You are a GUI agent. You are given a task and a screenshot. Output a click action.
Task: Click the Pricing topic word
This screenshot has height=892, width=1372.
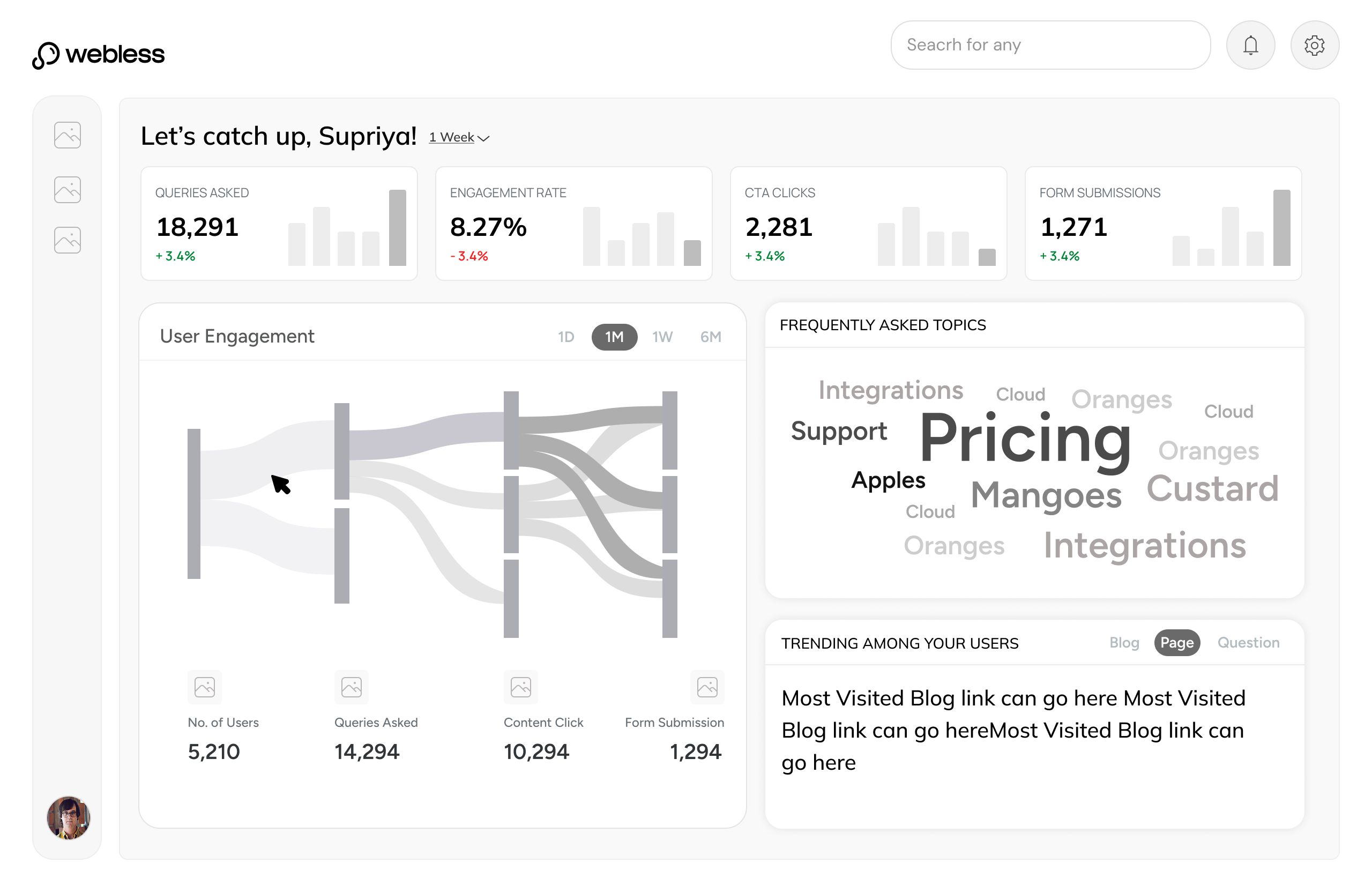pyautogui.click(x=1024, y=440)
